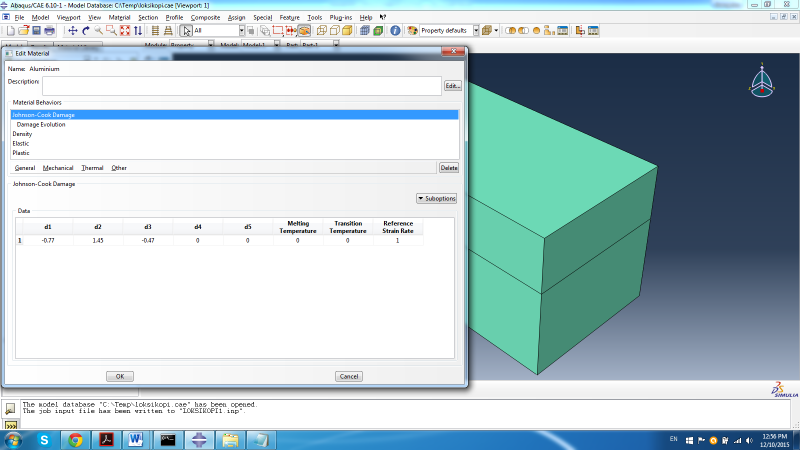Click the d2 cell value 1.45
Screen dimensions: 800x450
98,240
